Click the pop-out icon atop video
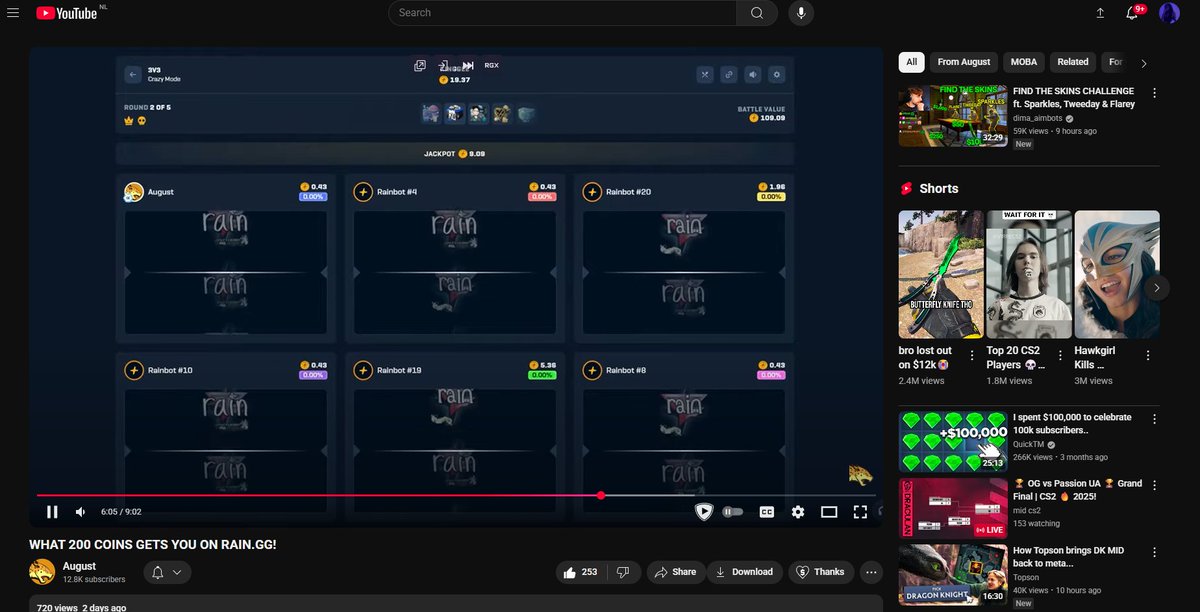 420,65
